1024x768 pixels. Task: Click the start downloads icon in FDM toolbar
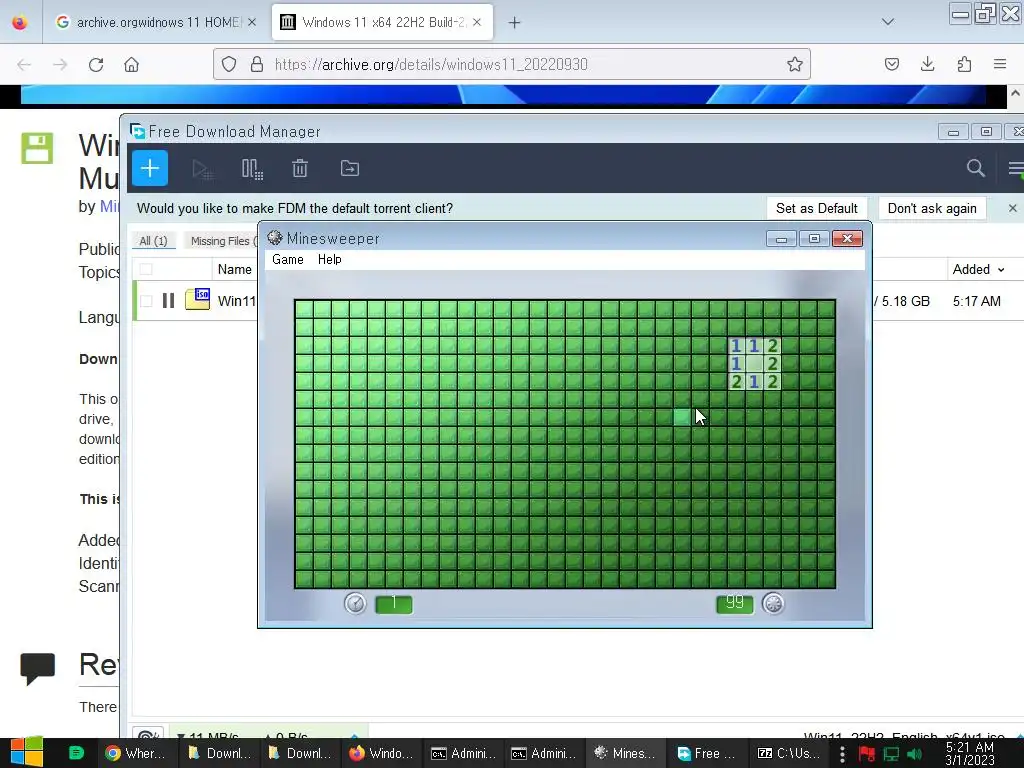(x=202, y=169)
